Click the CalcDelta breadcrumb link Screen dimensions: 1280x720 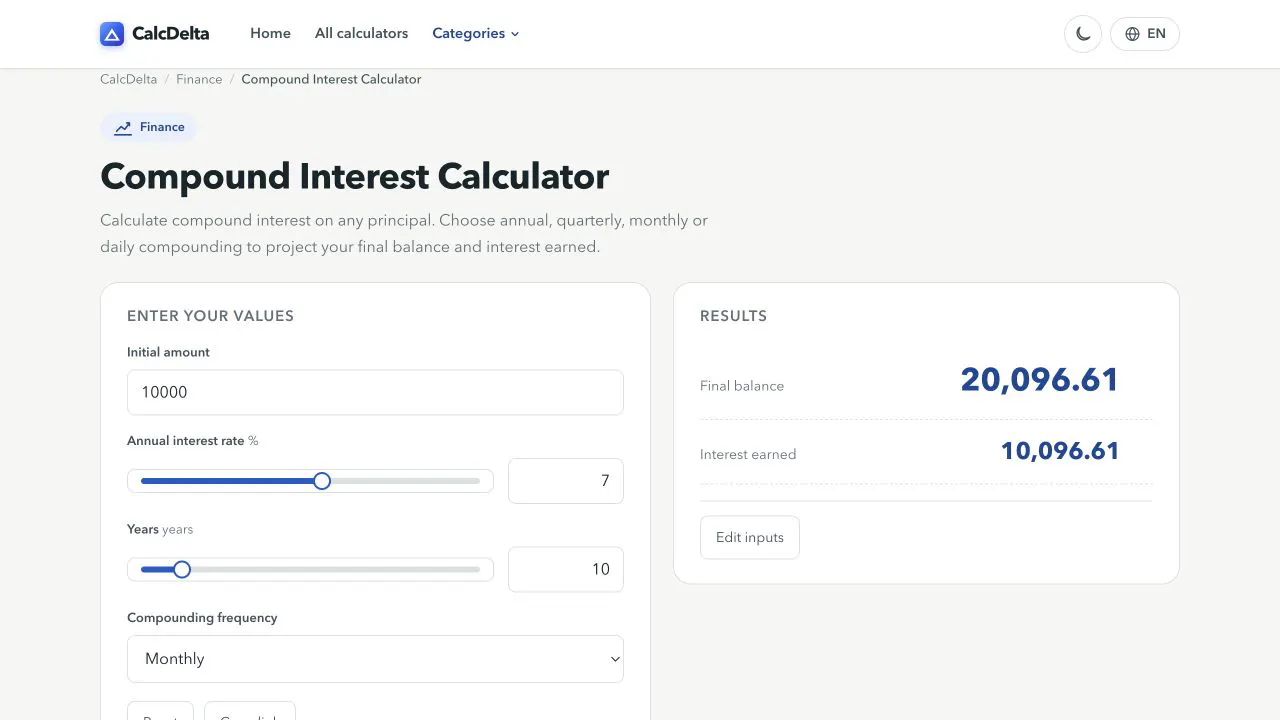(129, 79)
